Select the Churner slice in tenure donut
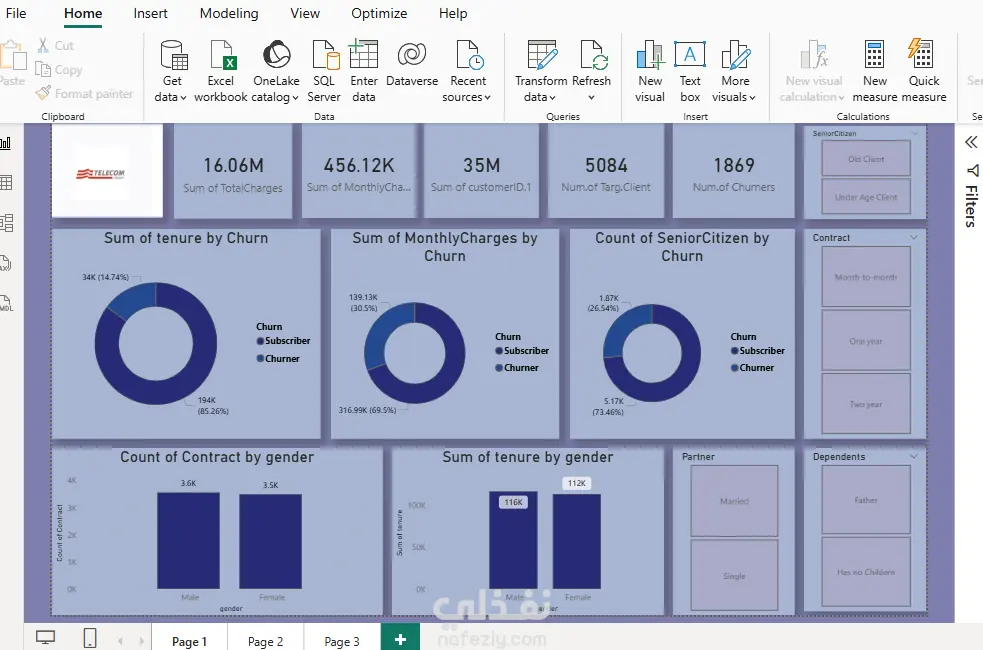Screen dimensions: 983x650 [x=130, y=300]
